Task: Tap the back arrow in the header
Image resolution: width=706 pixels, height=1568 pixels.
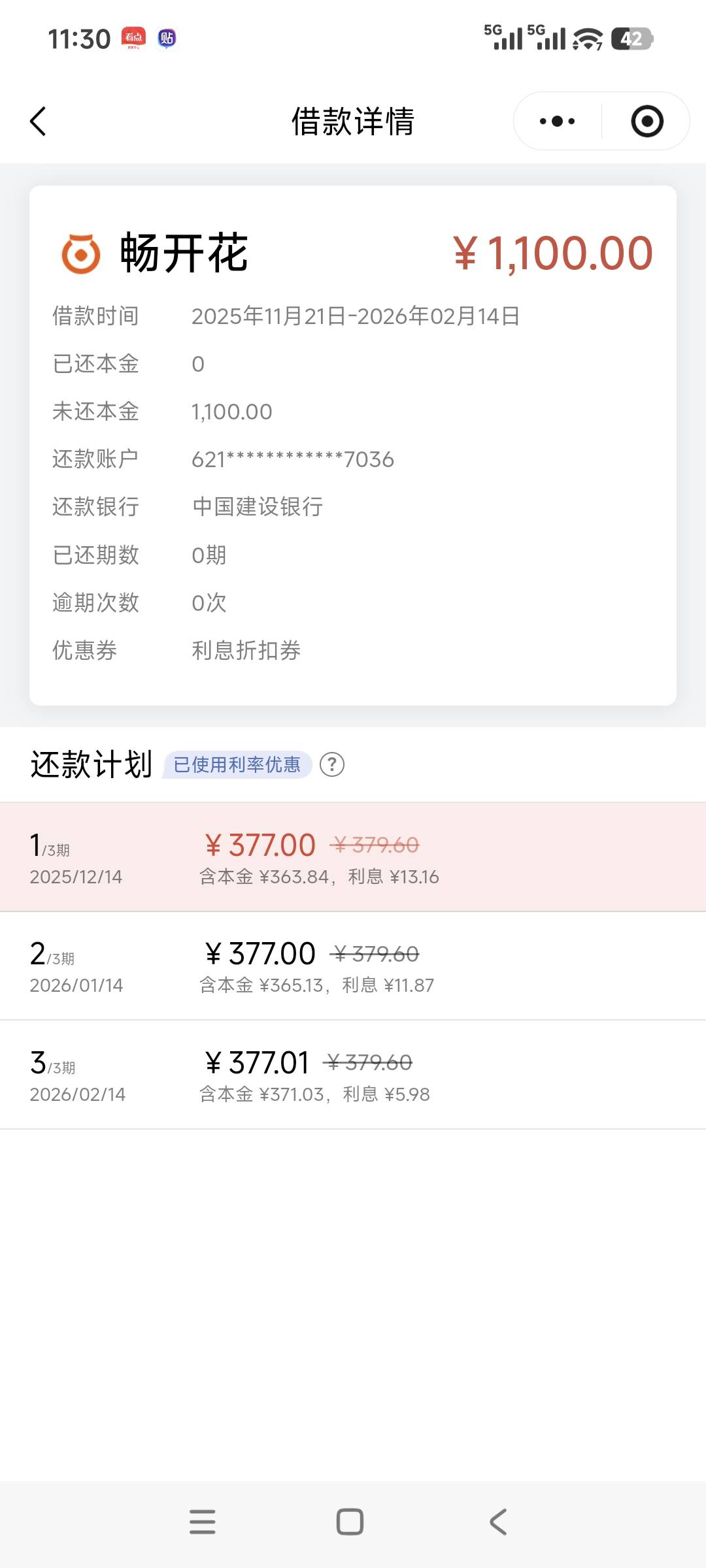Action: 38,122
